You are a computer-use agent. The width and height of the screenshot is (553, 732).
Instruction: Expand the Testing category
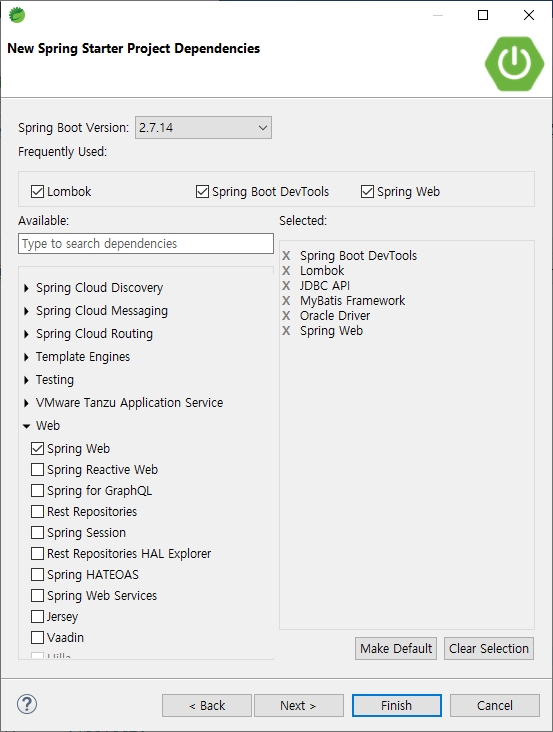[x=26, y=380]
